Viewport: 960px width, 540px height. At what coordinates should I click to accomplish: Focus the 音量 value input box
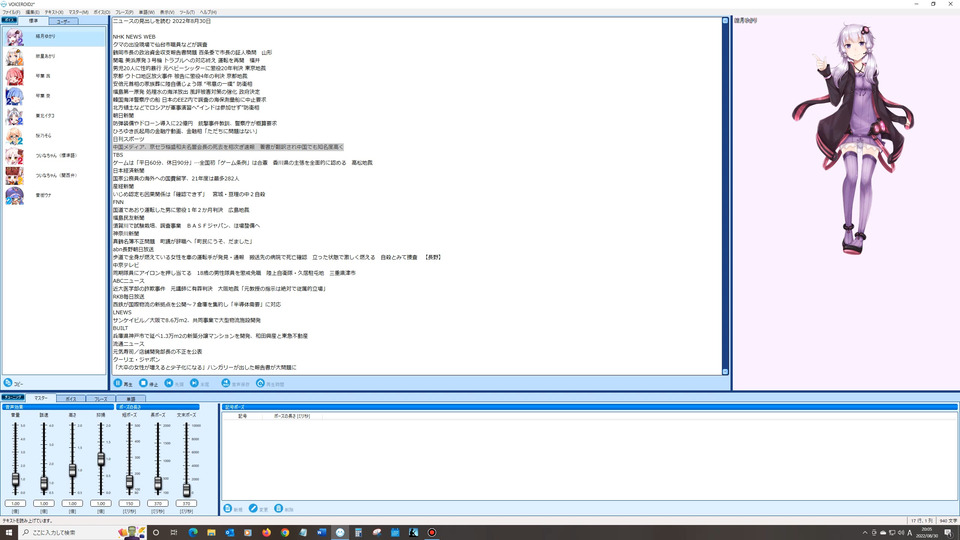point(15,503)
